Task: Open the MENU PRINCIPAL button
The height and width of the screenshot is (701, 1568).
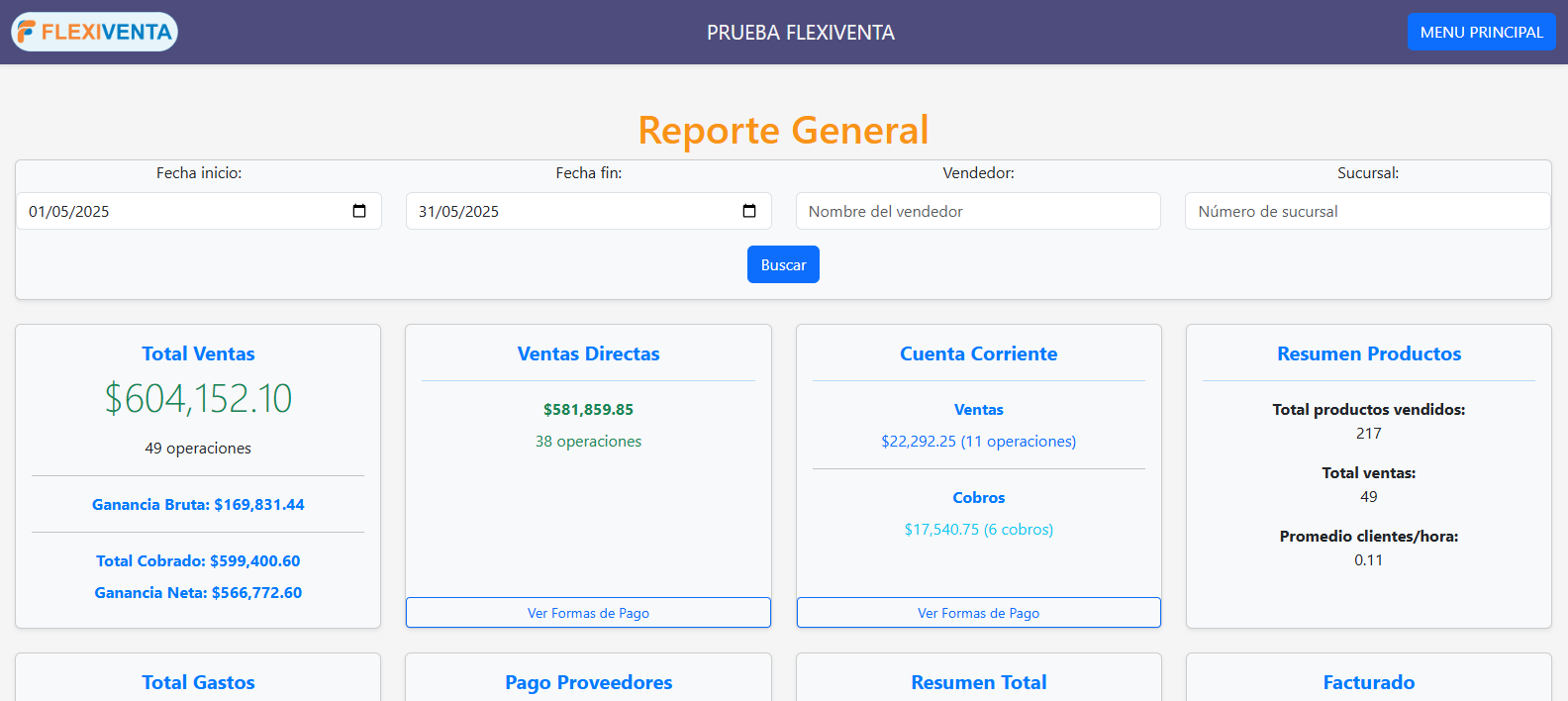Action: coord(1481,32)
